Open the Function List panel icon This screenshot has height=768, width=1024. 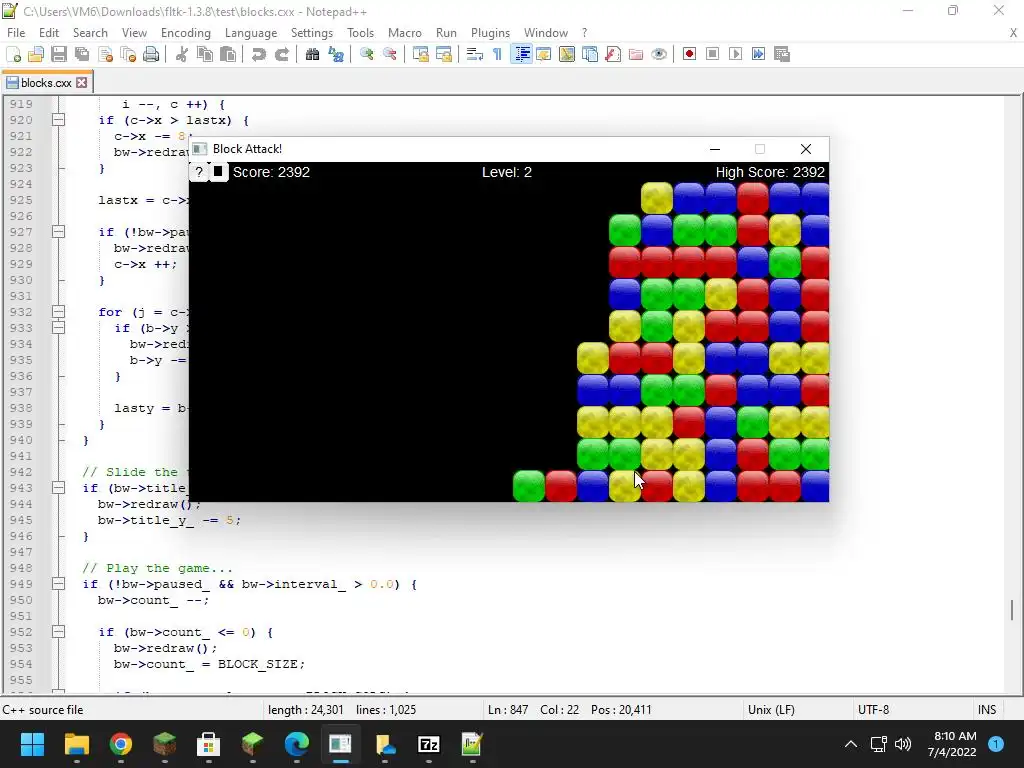613,54
